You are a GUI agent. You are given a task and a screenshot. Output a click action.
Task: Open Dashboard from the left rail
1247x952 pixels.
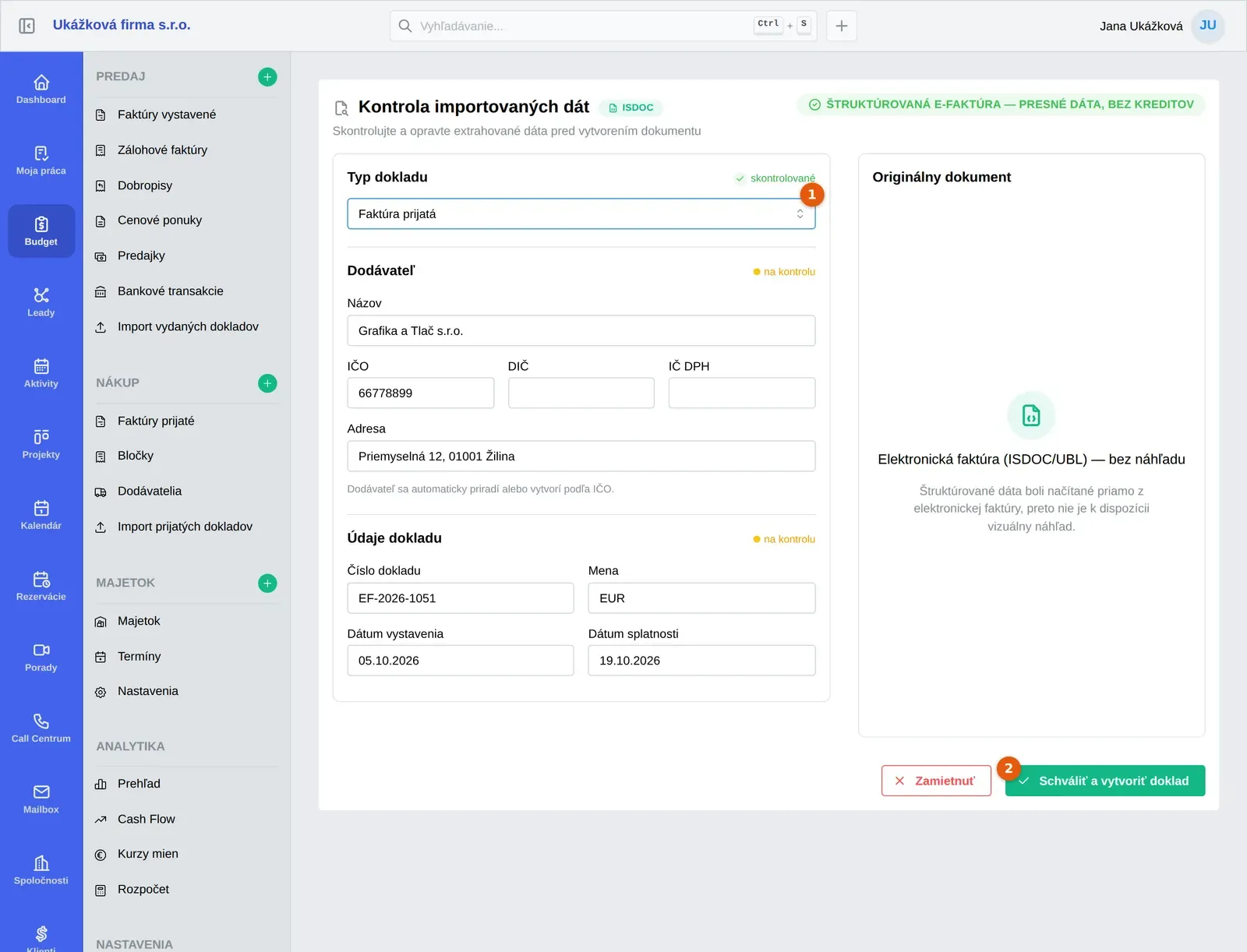41,89
